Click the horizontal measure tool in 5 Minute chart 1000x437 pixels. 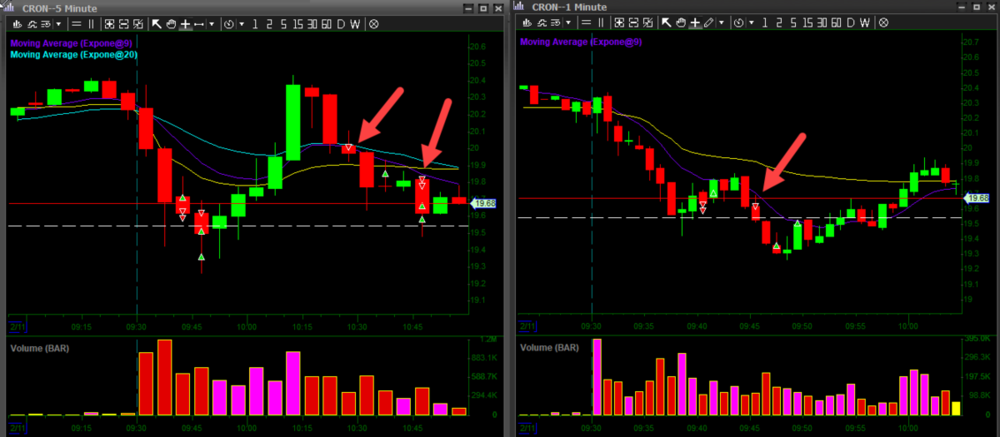201,23
